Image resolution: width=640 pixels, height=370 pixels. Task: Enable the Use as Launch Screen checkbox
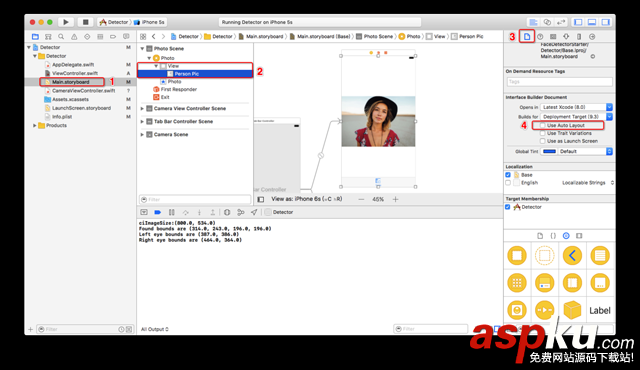(x=542, y=141)
